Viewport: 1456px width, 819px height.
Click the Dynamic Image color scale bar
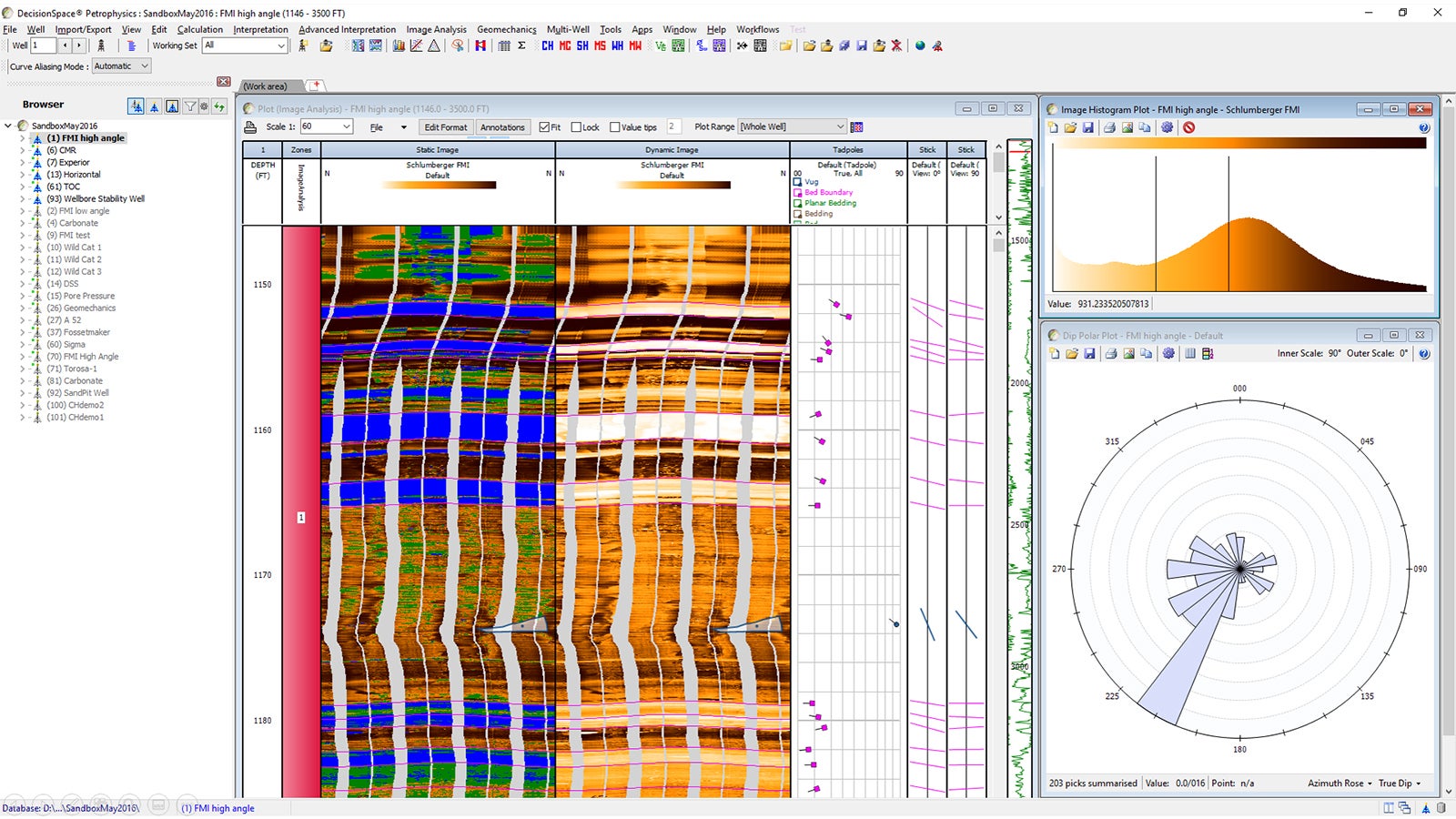coord(673,185)
